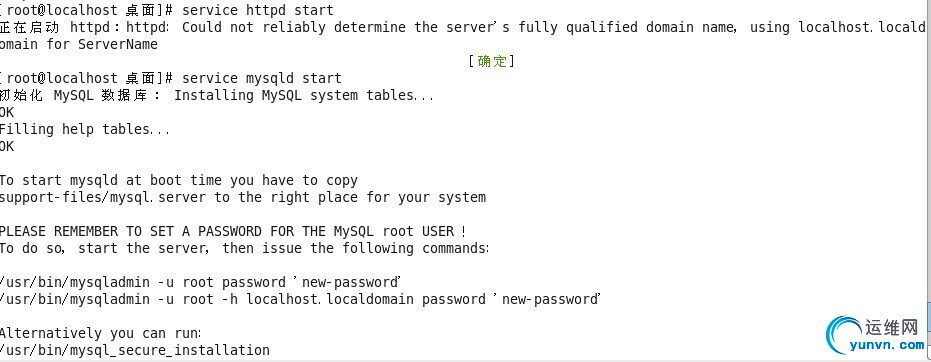Click the yunvn.com watermark logo icon
This screenshot has width=931, height=362.
pos(846,335)
